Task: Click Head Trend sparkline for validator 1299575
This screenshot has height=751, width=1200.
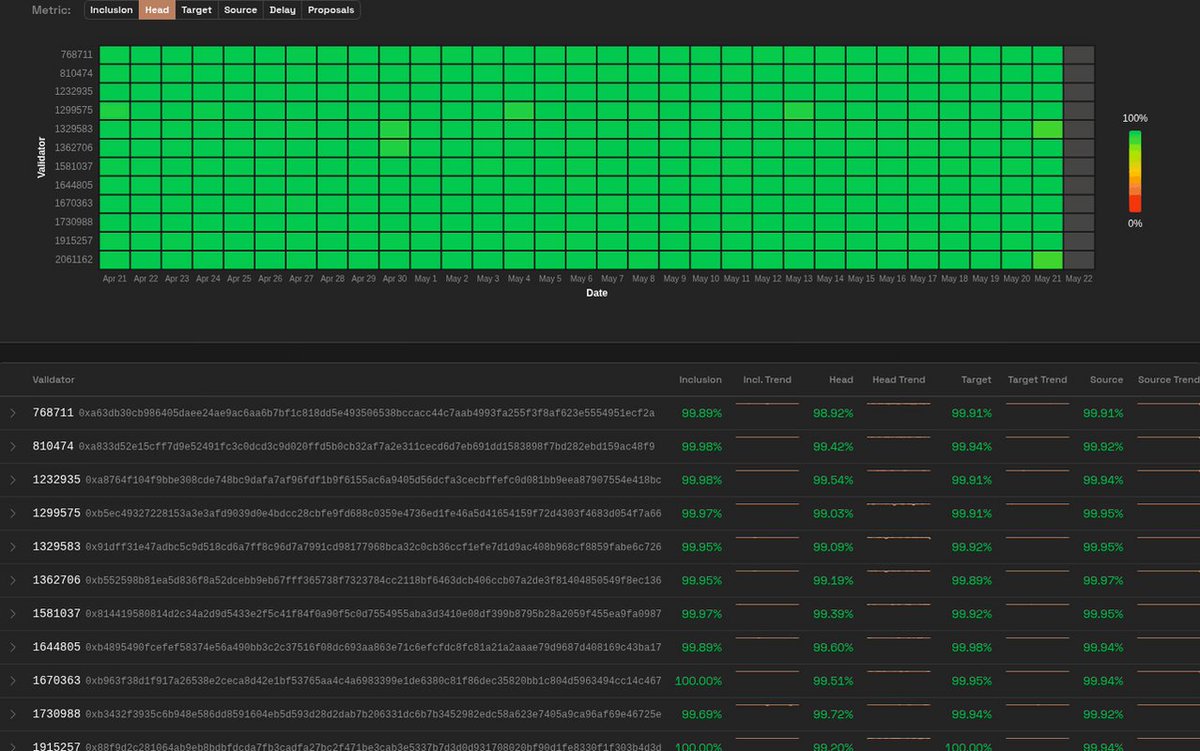Action: (x=898, y=505)
